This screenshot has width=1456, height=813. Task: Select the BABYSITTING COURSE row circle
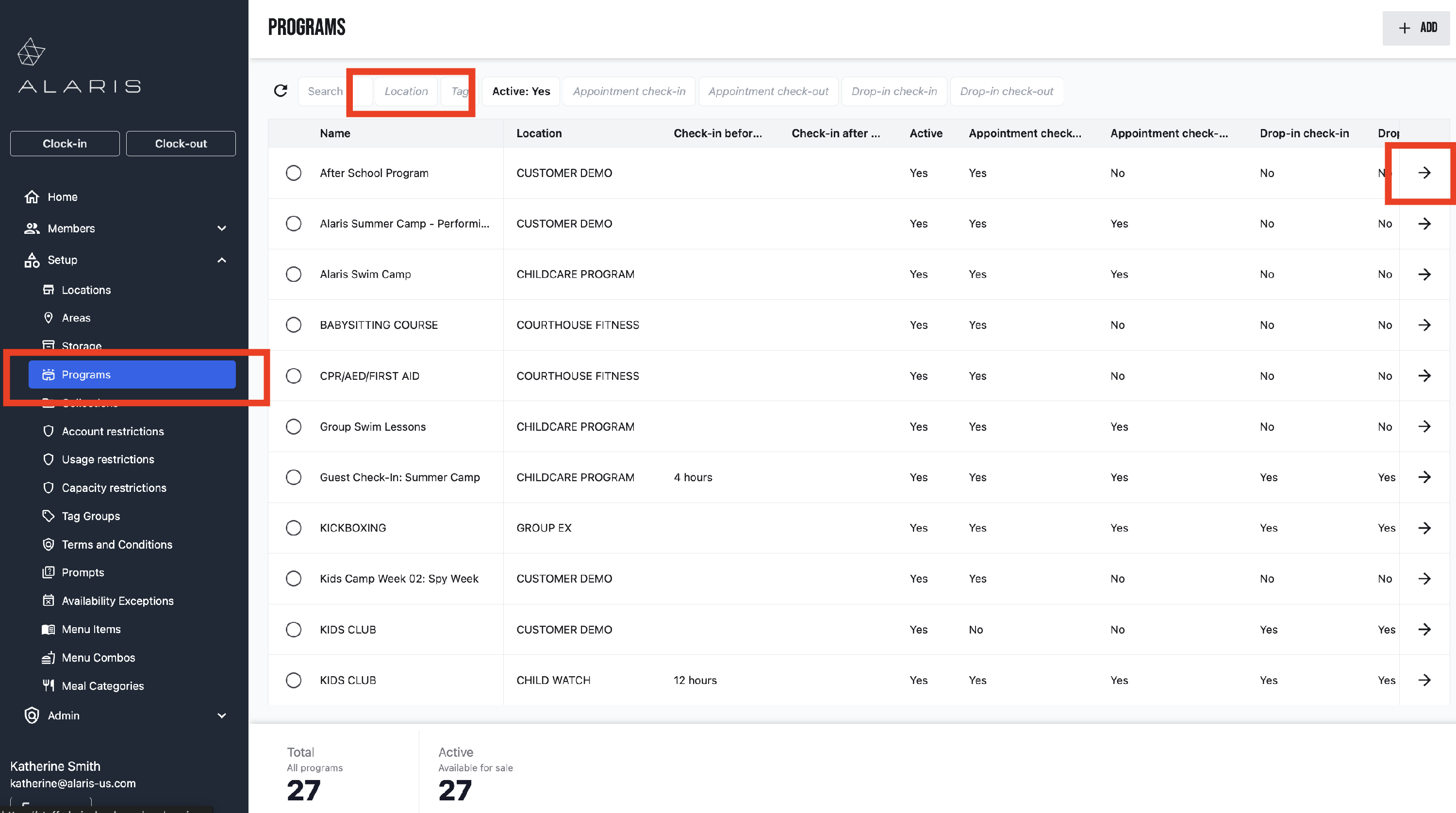click(293, 325)
